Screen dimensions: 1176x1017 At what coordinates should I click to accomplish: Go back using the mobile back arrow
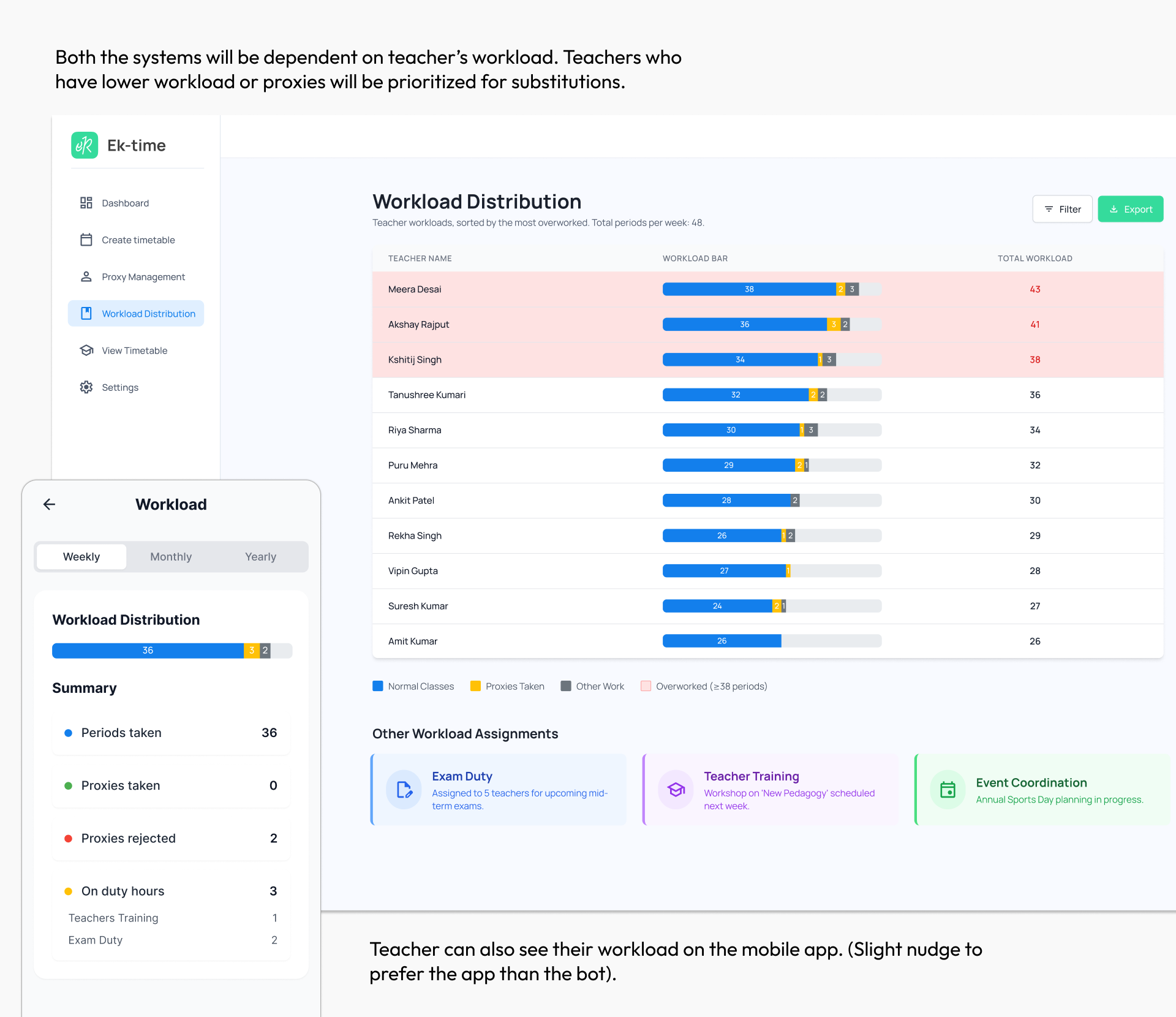coord(50,504)
